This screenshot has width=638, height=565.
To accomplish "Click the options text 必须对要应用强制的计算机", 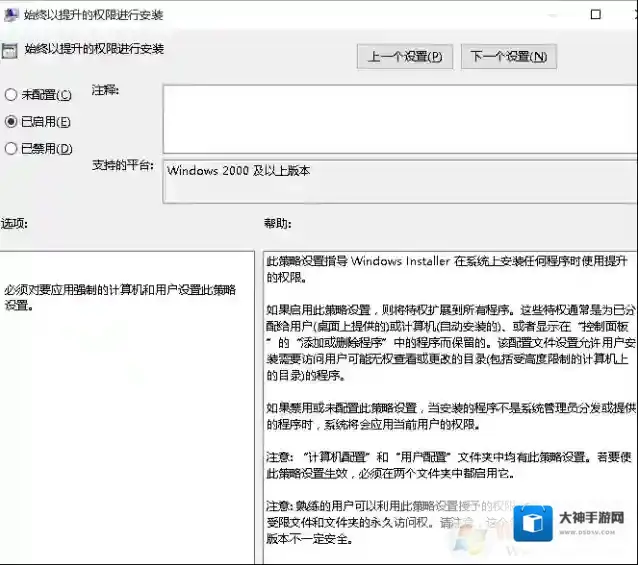I will pyautogui.click(x=120, y=298).
